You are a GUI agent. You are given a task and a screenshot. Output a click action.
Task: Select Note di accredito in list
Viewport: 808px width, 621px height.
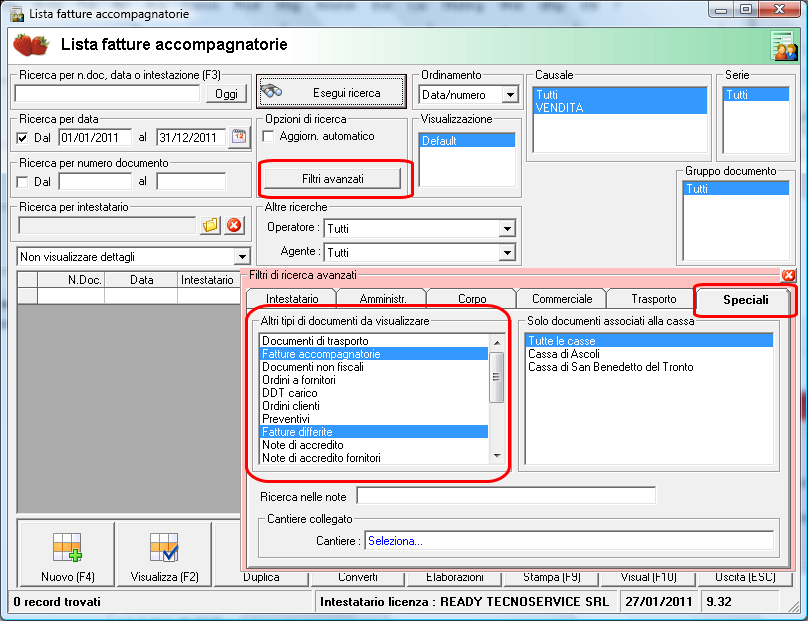(x=374, y=445)
